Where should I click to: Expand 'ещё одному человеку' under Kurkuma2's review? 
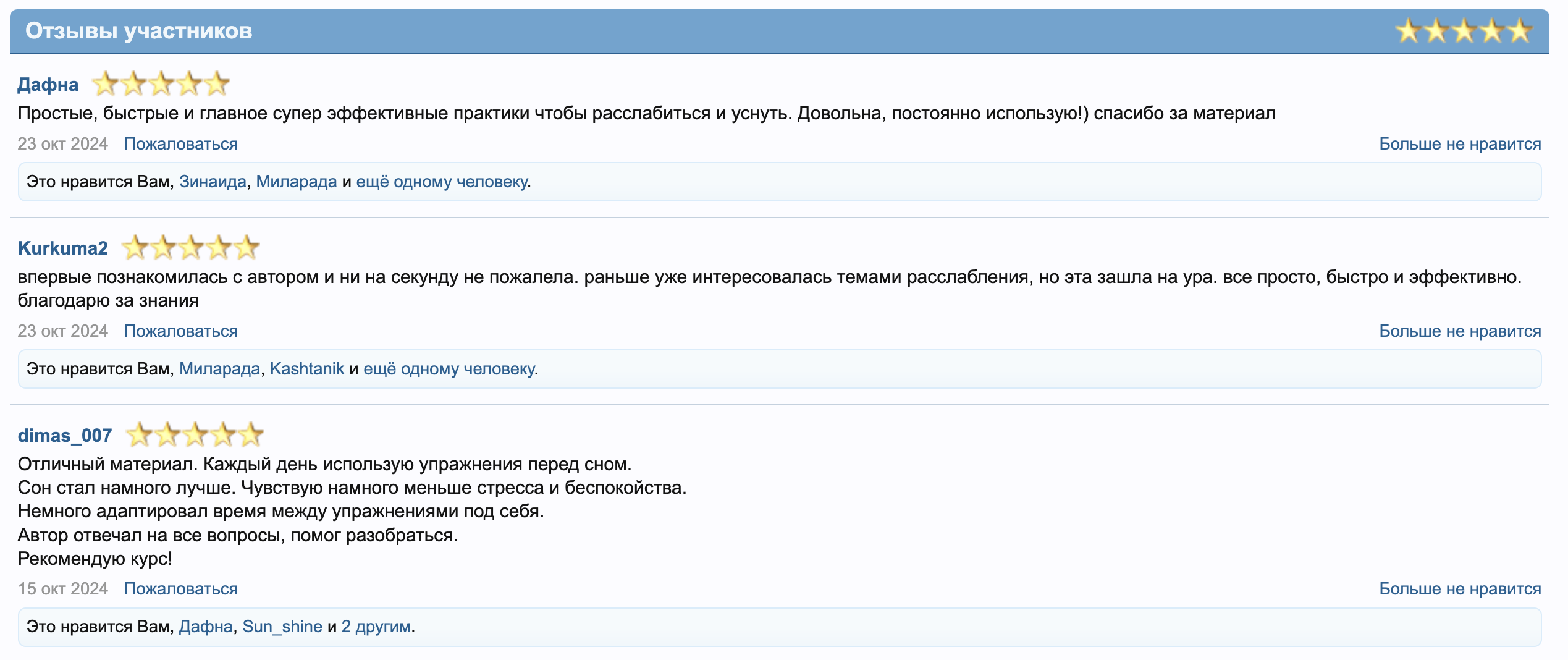(x=449, y=369)
